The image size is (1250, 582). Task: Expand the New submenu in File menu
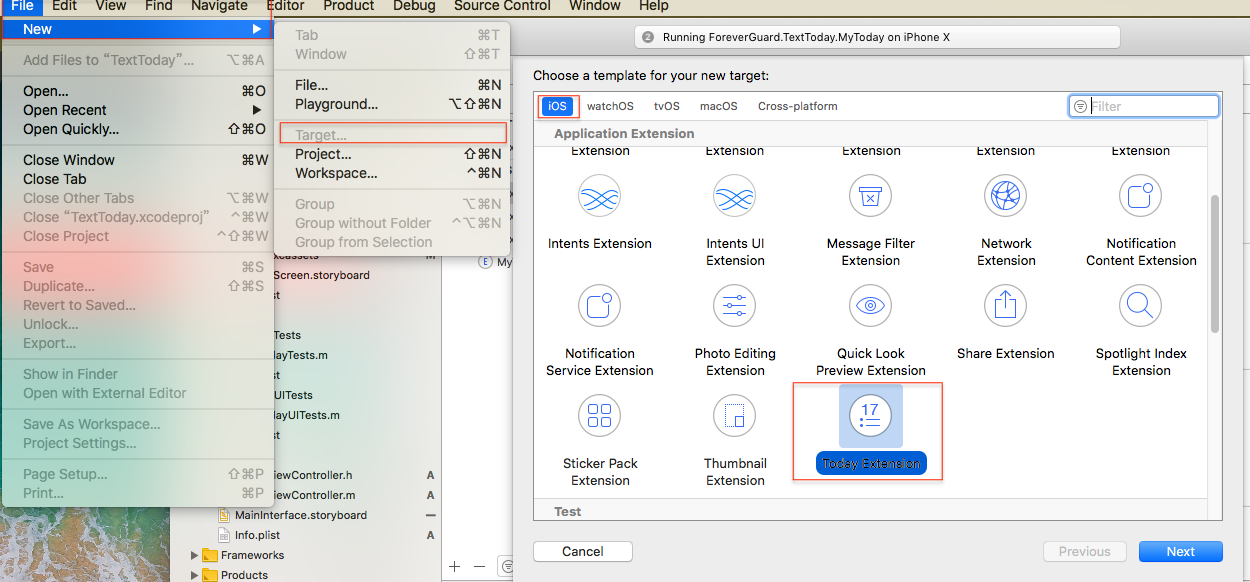click(138, 29)
